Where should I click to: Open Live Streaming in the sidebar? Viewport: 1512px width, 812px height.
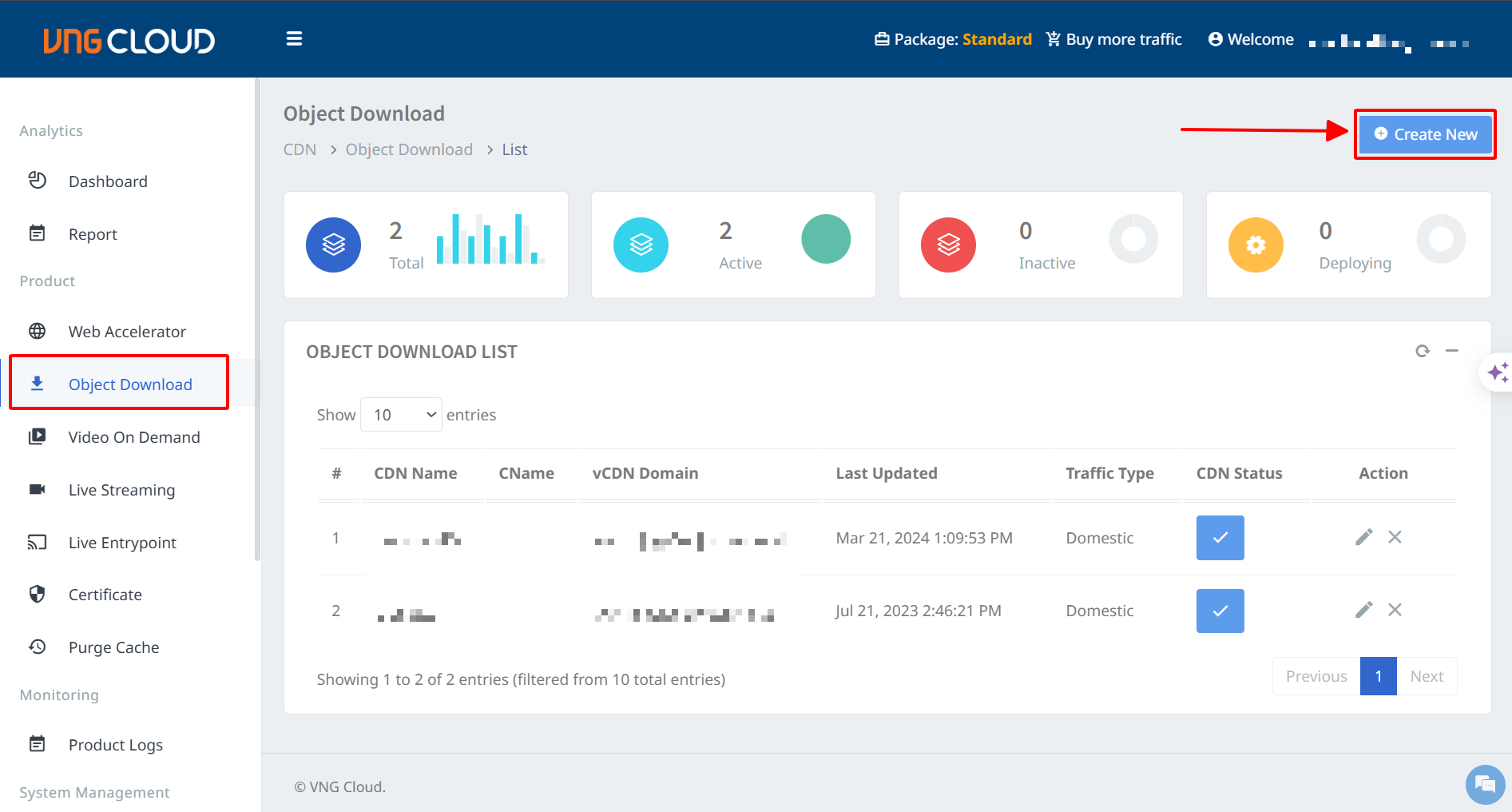[x=121, y=490]
